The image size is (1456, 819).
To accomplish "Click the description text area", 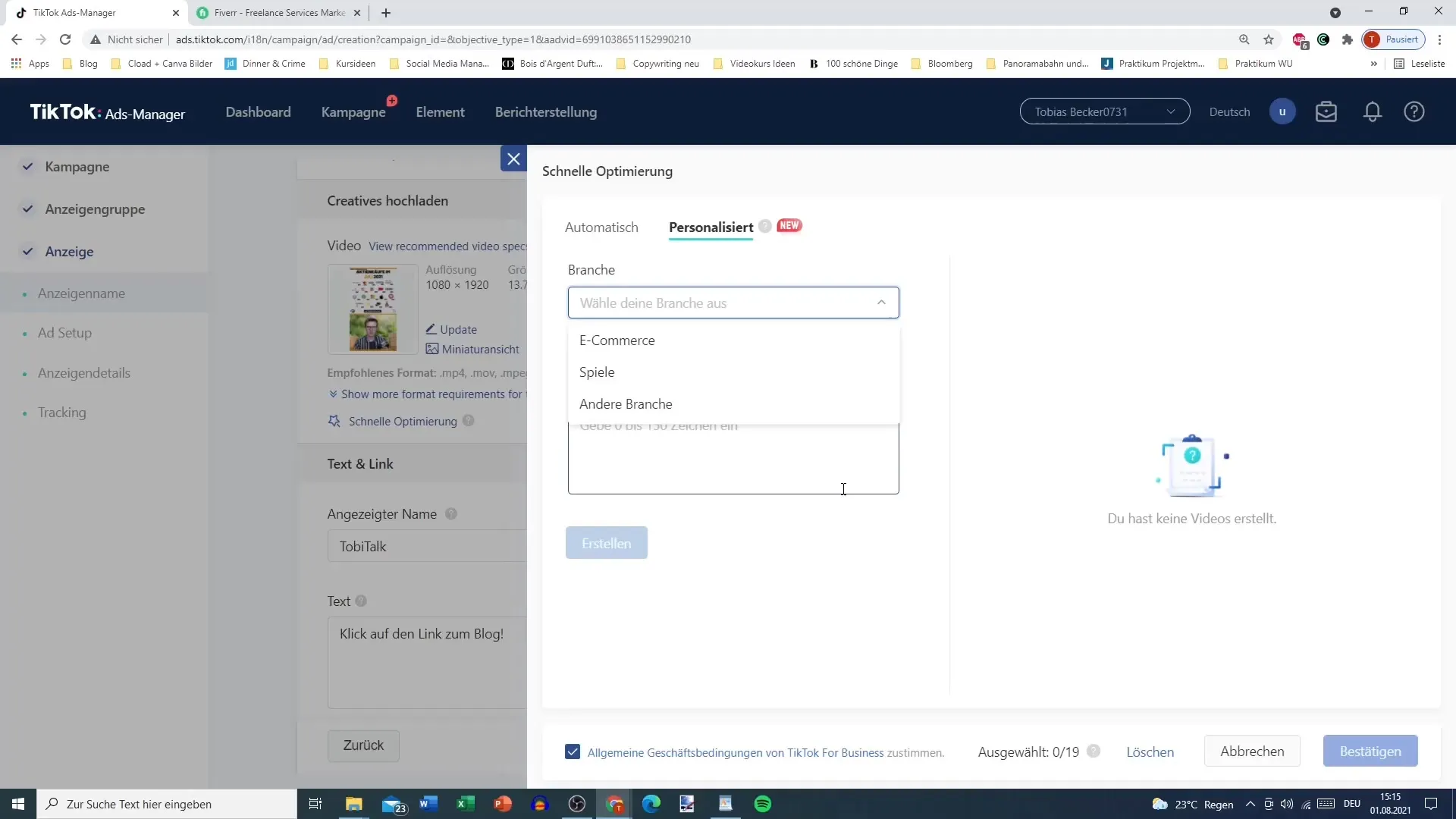I will tap(733, 463).
